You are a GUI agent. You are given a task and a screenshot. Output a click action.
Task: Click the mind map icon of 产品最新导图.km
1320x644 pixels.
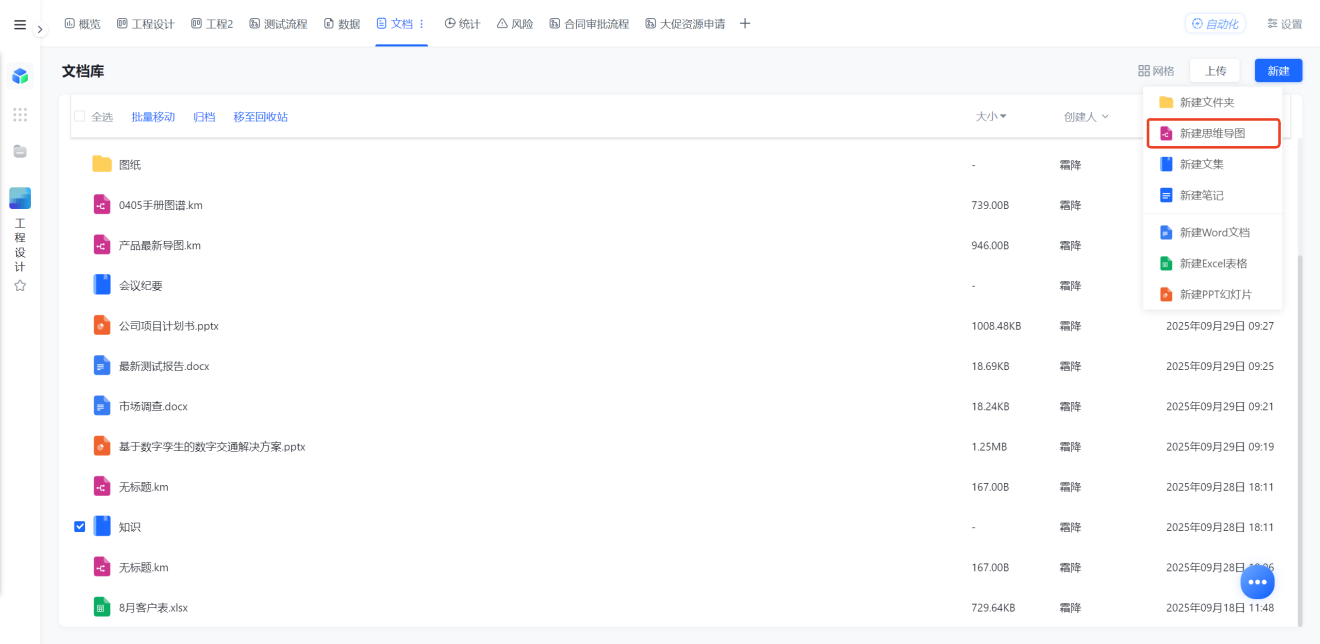[x=101, y=245]
